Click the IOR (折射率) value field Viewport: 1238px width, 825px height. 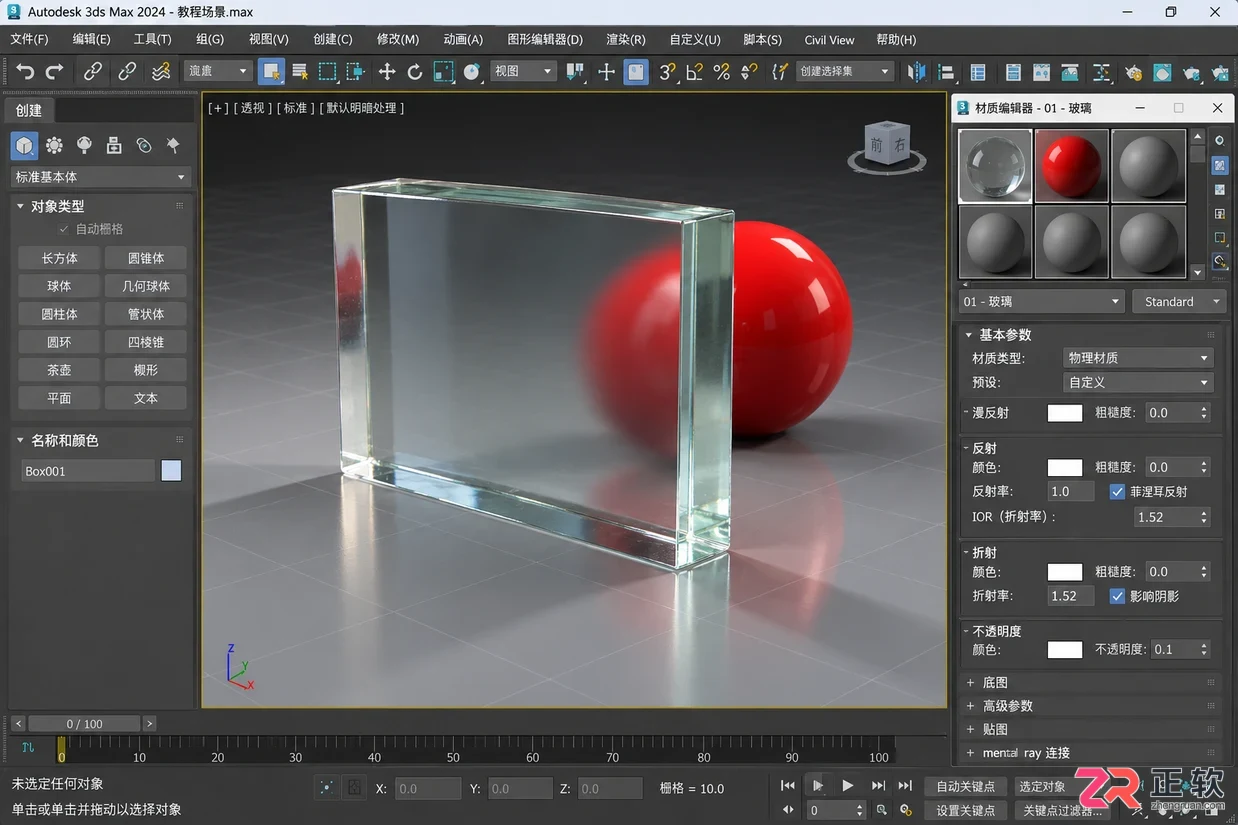[1166, 517]
